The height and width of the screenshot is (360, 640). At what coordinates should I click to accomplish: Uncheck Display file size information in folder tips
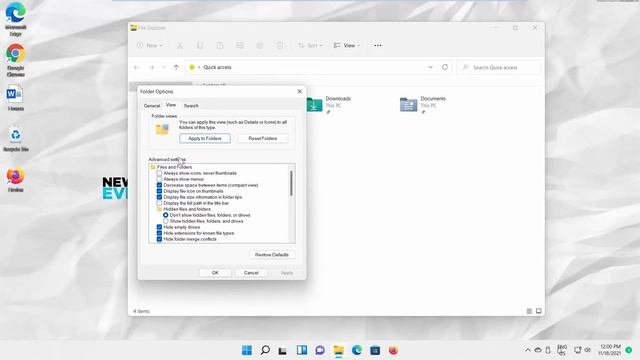pos(159,197)
